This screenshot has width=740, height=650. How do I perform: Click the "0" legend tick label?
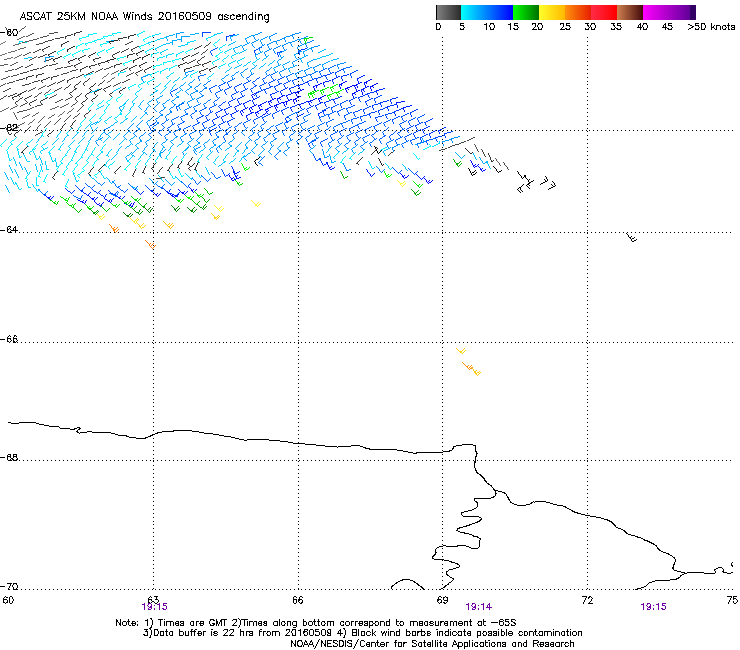coord(438,27)
